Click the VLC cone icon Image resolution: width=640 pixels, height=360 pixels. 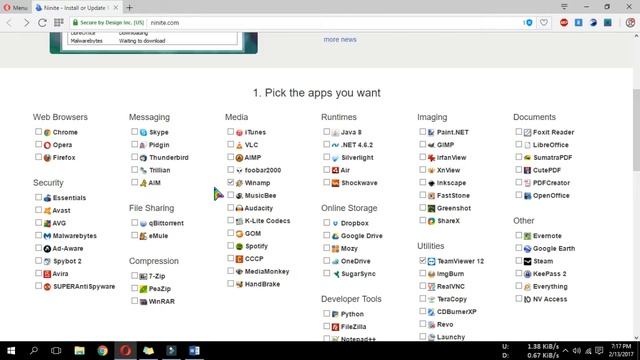(239, 145)
